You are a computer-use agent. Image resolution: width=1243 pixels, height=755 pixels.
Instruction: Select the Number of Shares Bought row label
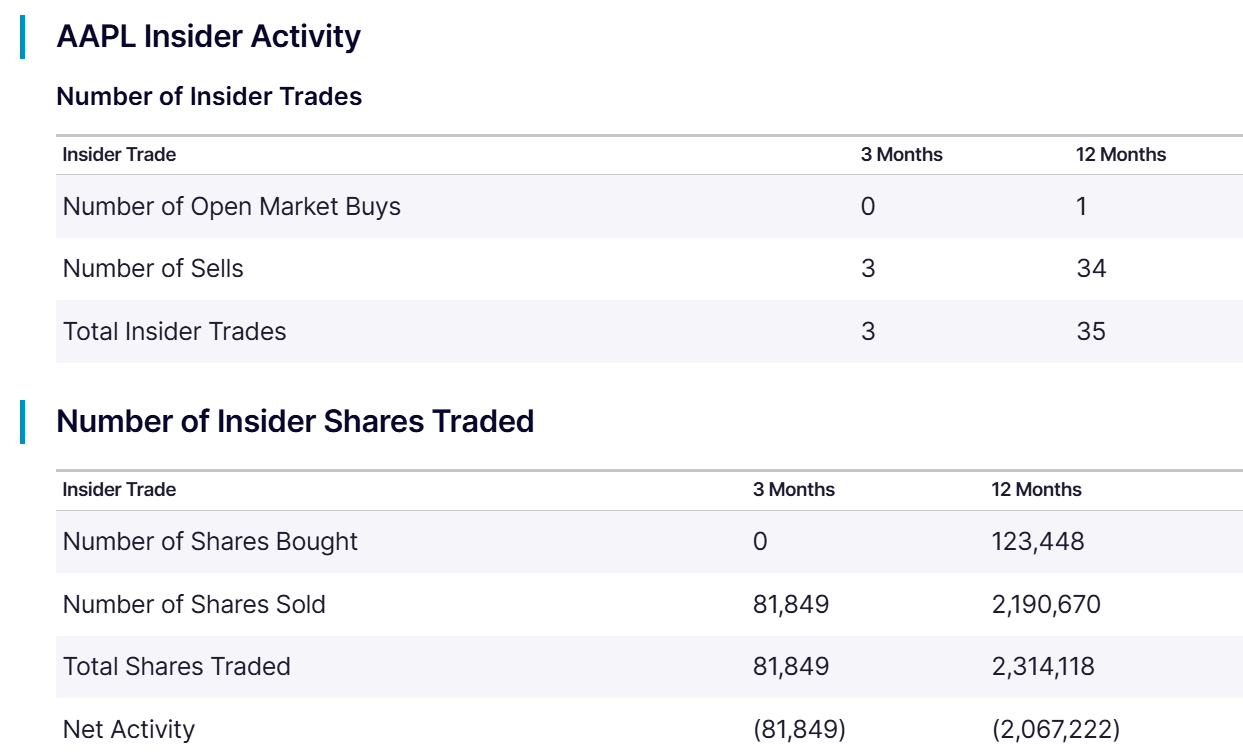coord(210,542)
